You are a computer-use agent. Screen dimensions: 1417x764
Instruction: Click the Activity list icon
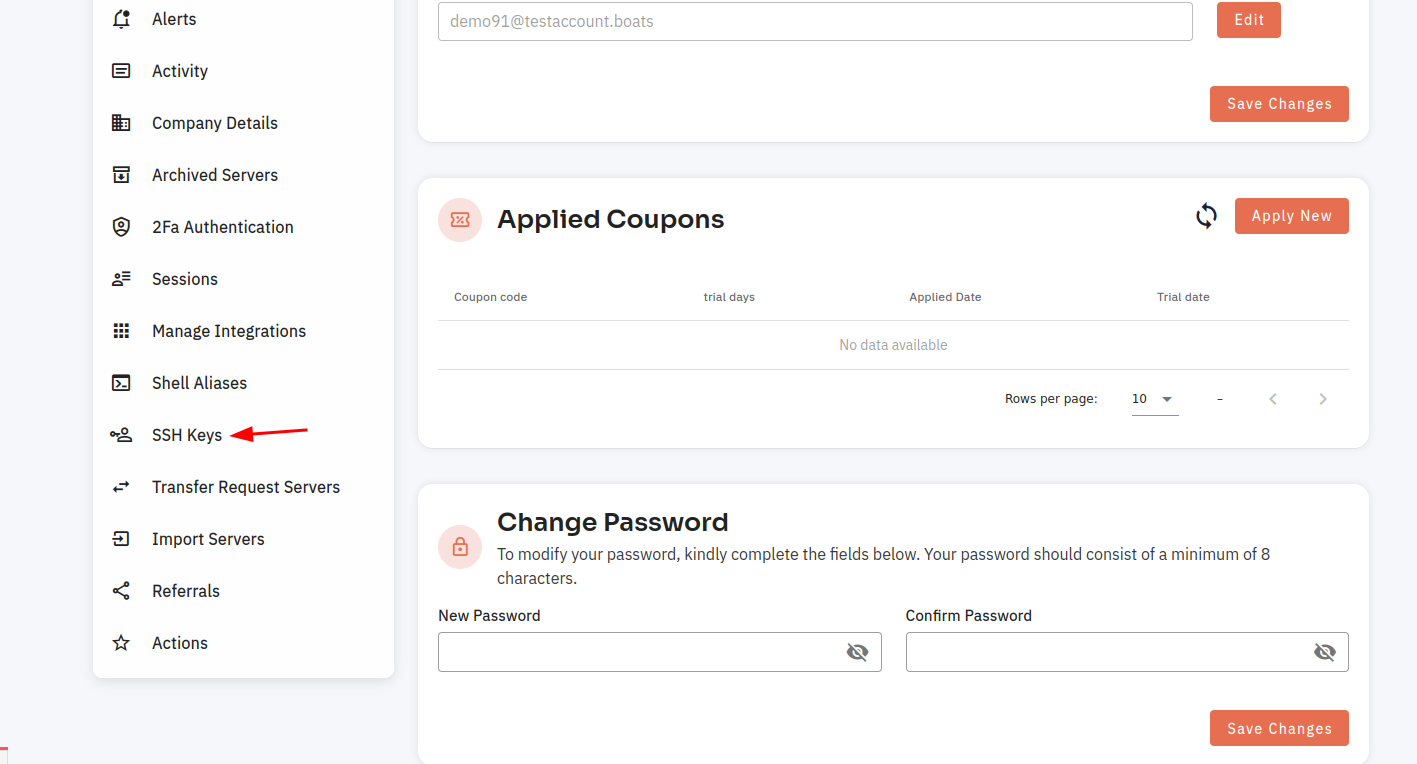pos(121,71)
